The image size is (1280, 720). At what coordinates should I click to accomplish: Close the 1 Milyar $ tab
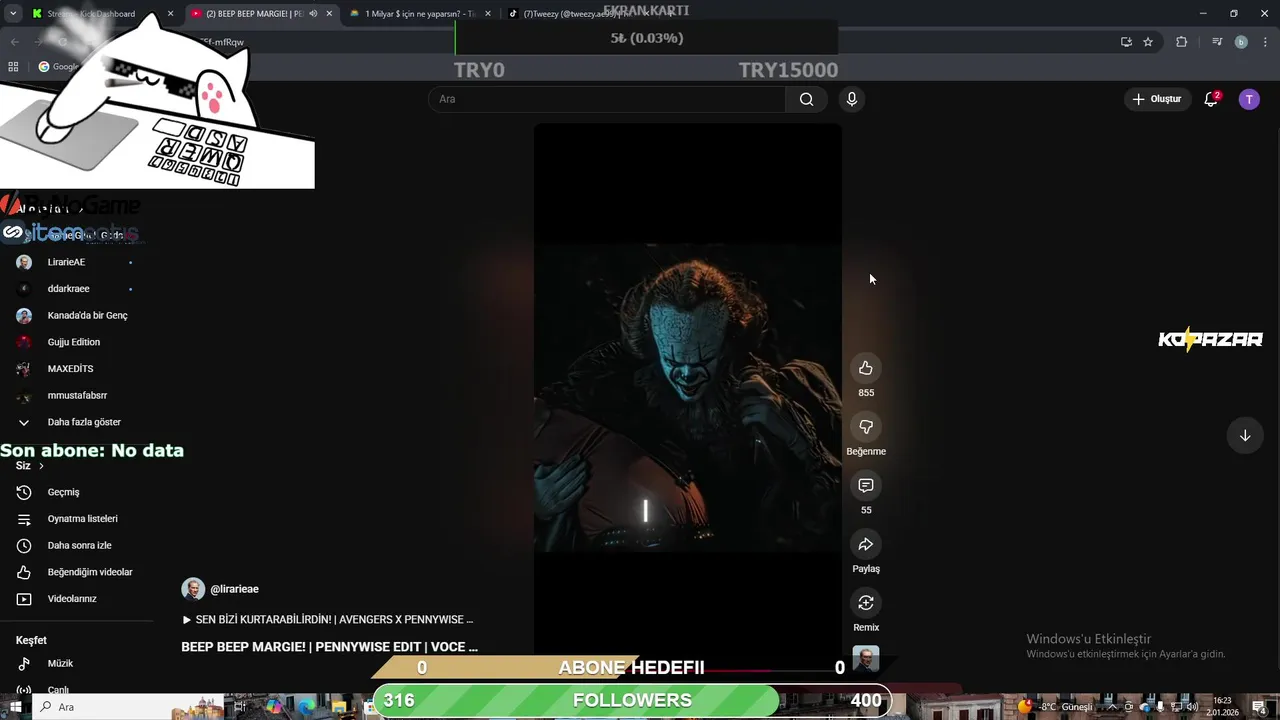pyautogui.click(x=488, y=14)
